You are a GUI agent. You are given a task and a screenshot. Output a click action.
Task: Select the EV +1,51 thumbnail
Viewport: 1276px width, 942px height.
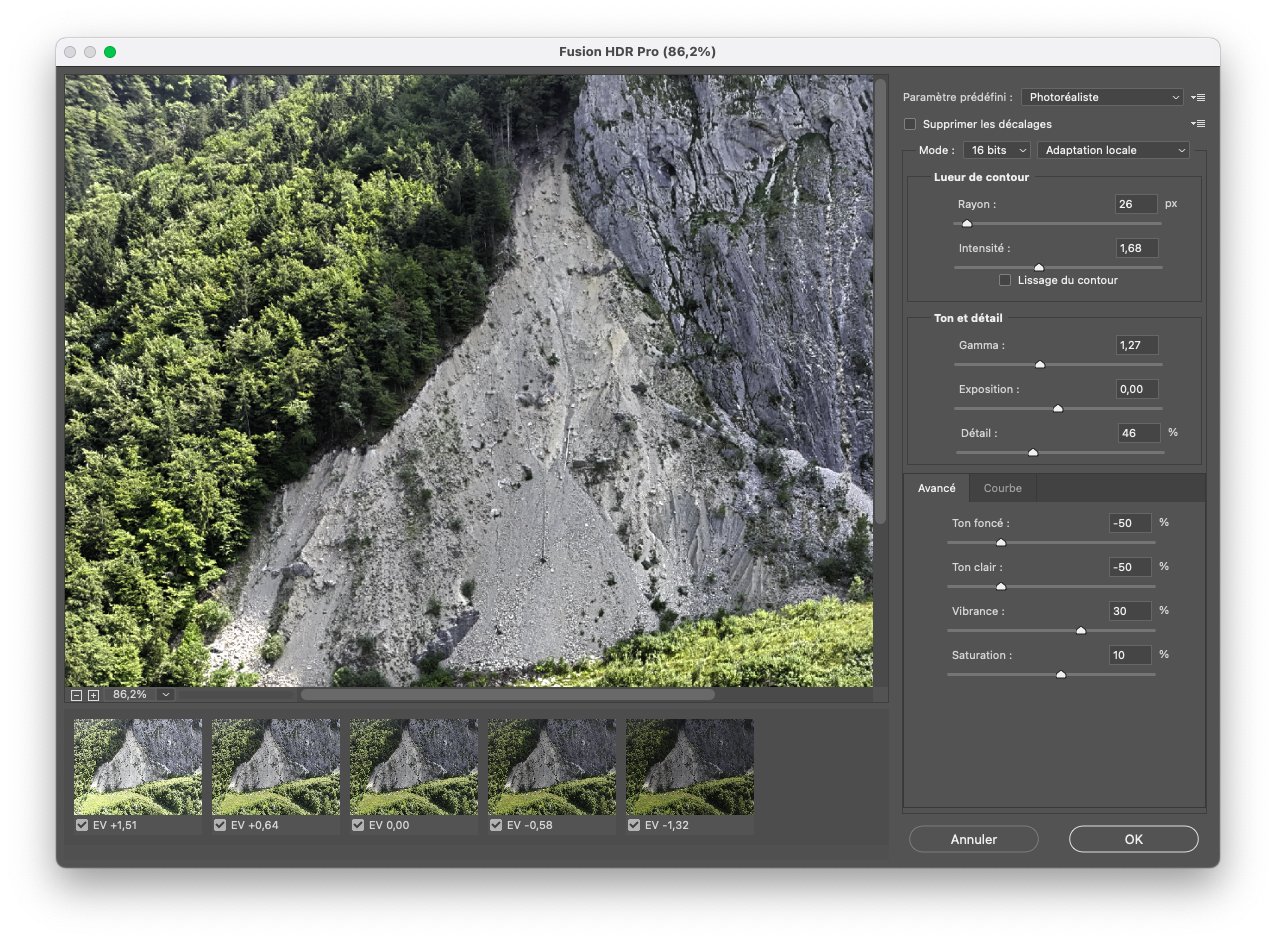[x=138, y=767]
